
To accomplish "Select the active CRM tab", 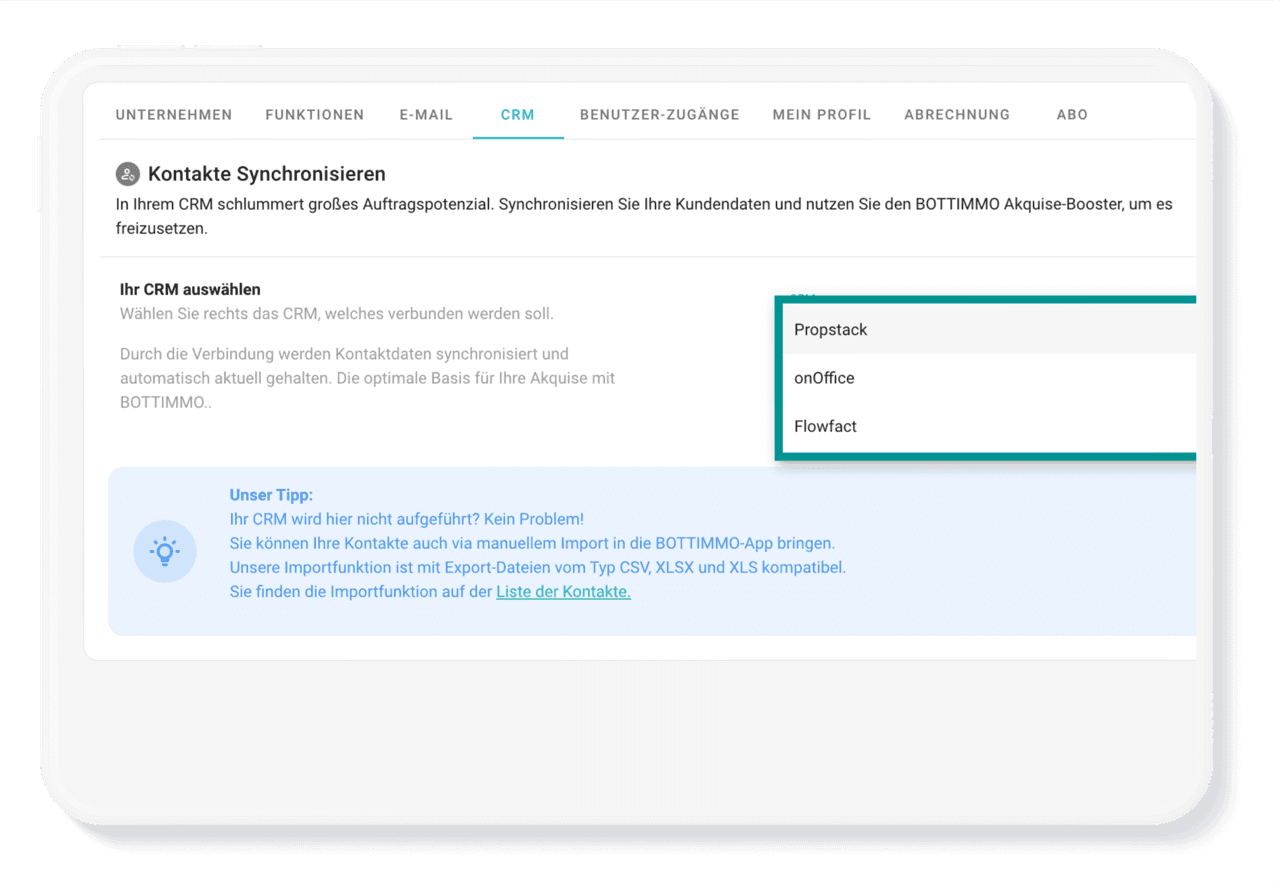I will point(517,114).
